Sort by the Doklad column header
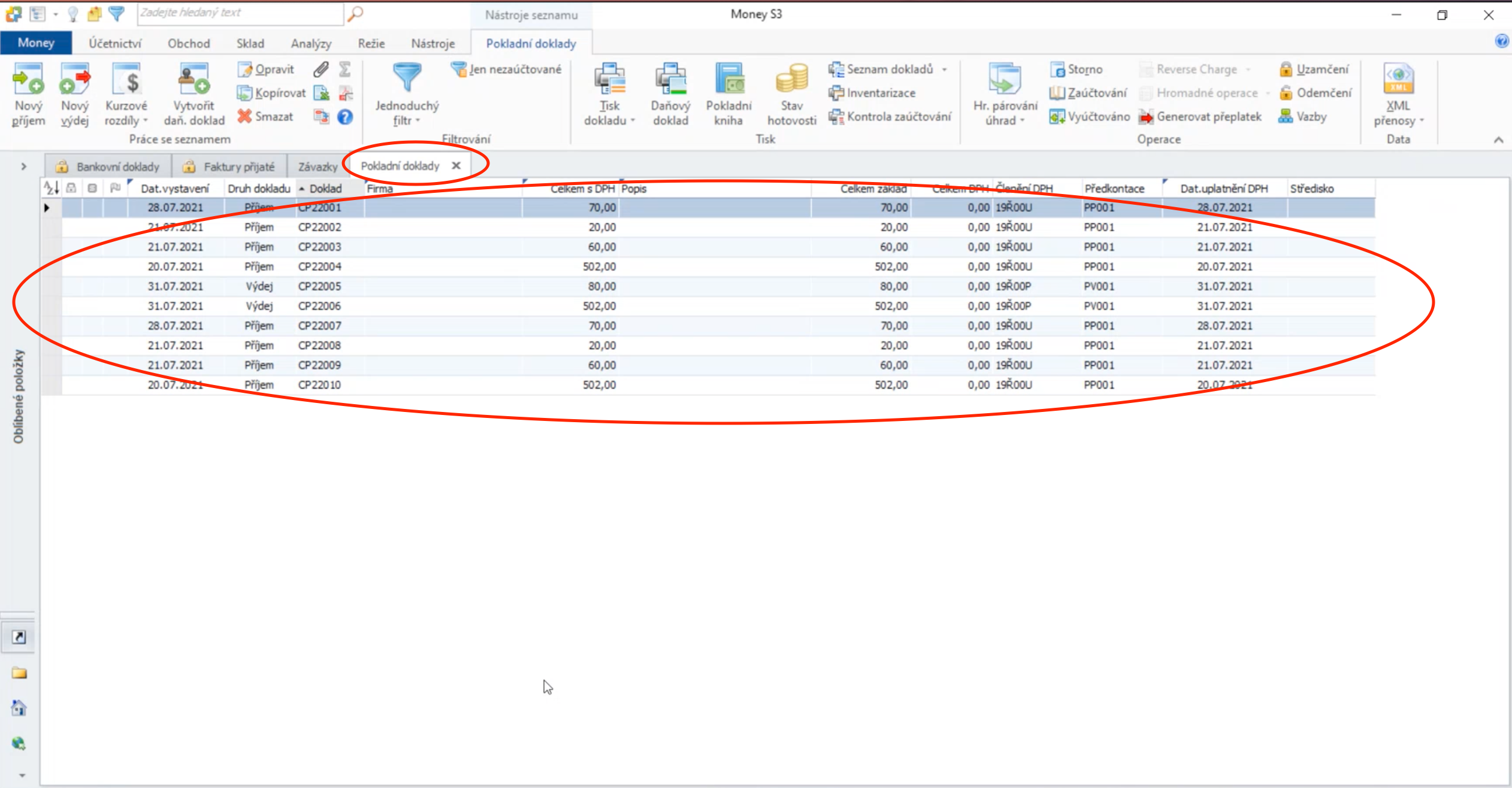1512x788 pixels. tap(325, 189)
